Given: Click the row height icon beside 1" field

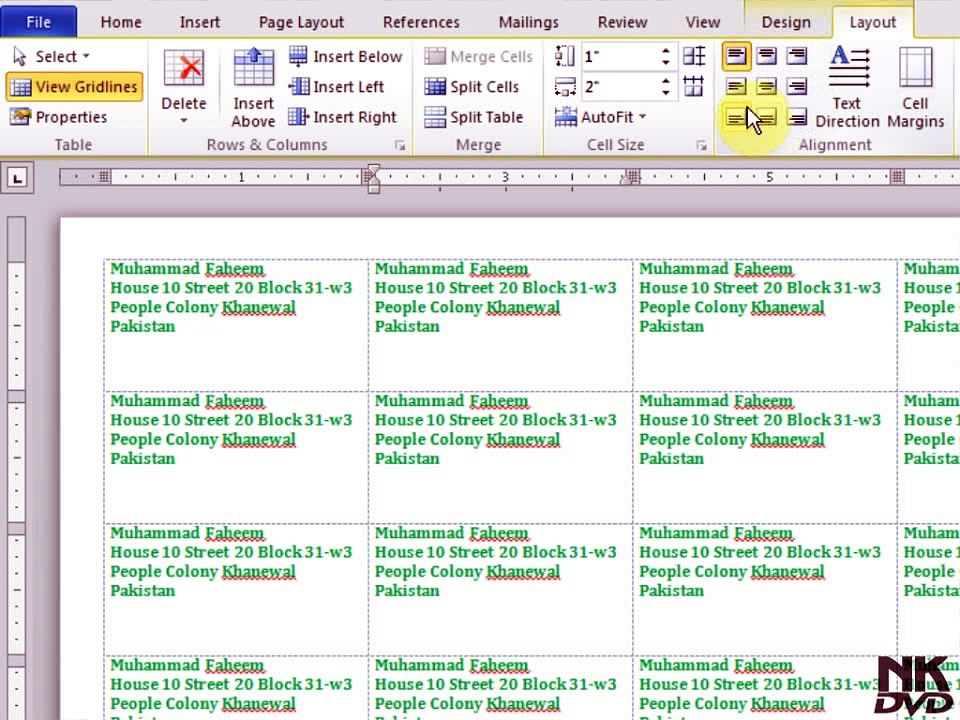Looking at the screenshot, I should point(564,56).
